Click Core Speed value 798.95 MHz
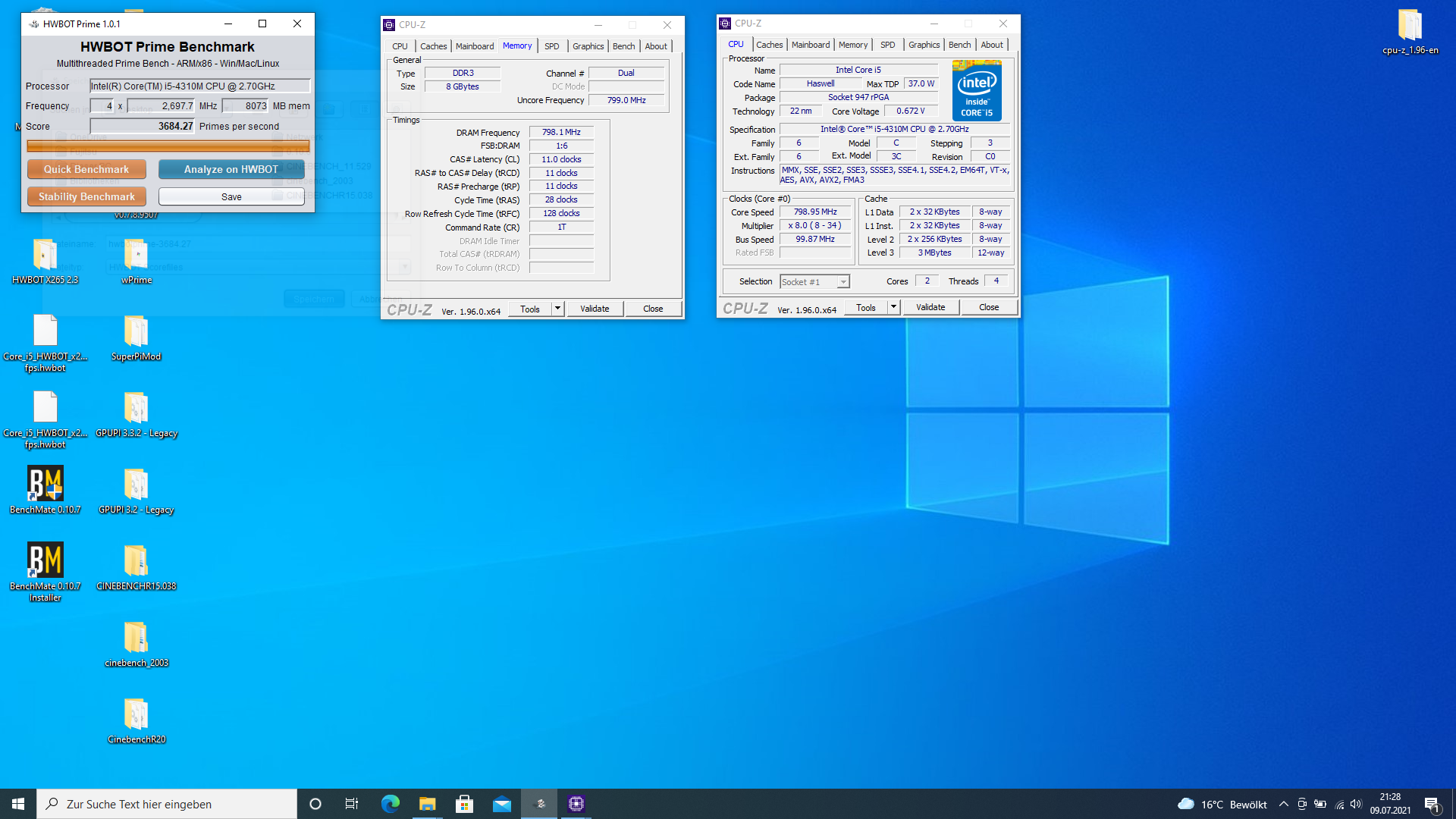Image resolution: width=1456 pixels, height=819 pixels. pos(815,212)
